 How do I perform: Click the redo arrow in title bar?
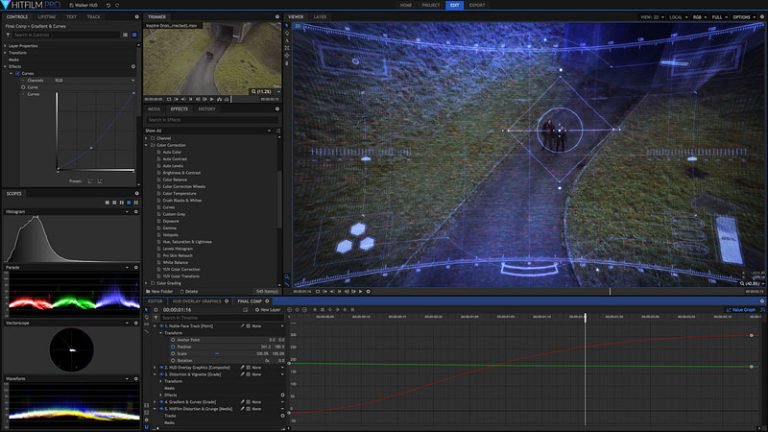[x=117, y=5]
